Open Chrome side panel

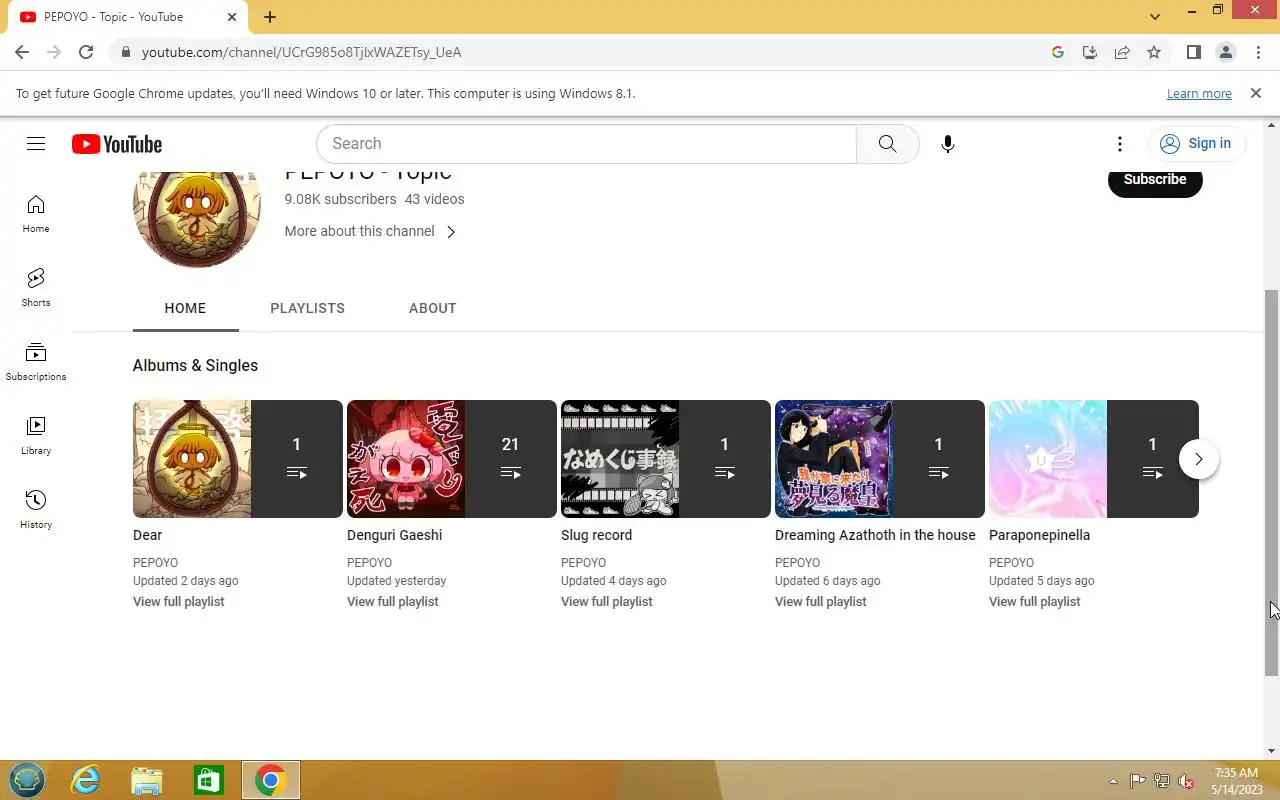(1193, 52)
